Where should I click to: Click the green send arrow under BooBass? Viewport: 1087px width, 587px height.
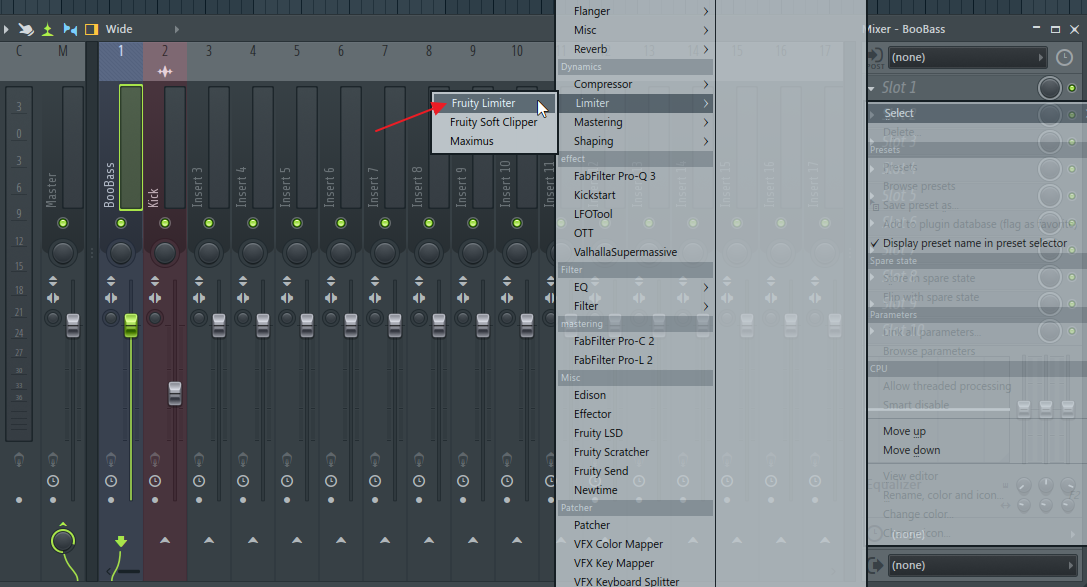[x=121, y=541]
